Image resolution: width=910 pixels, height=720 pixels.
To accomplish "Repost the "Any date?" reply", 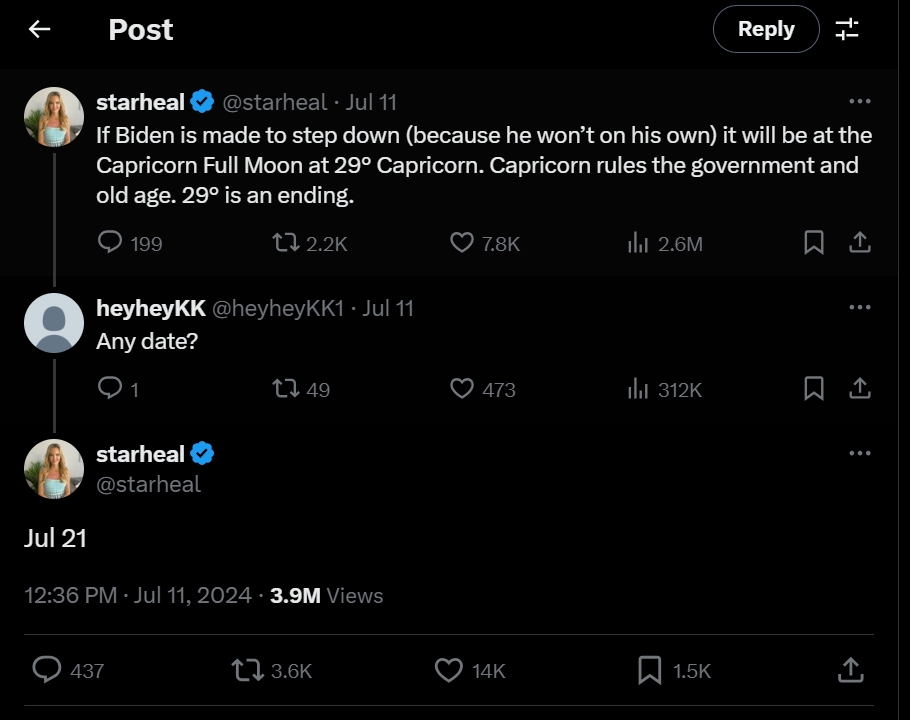I will [x=285, y=388].
